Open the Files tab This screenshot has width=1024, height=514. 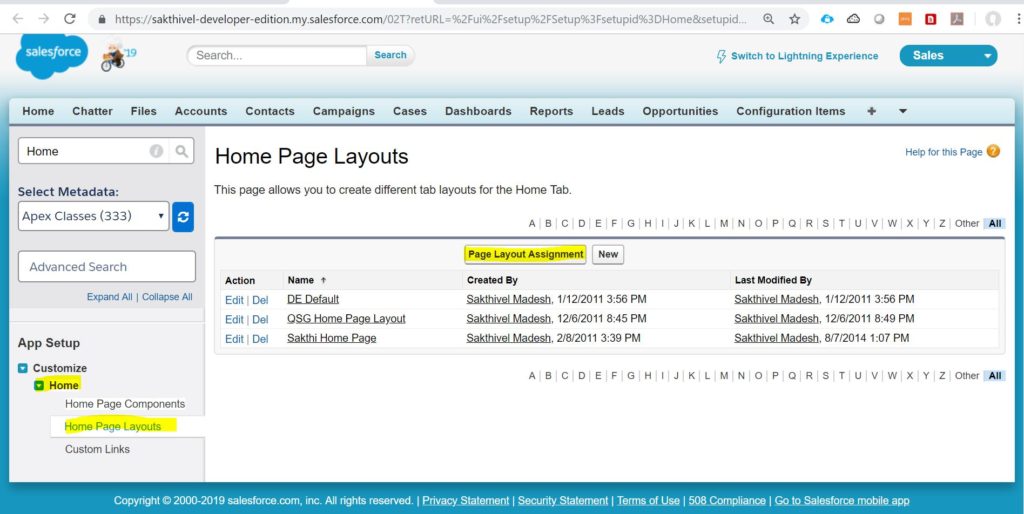pyautogui.click(x=144, y=111)
